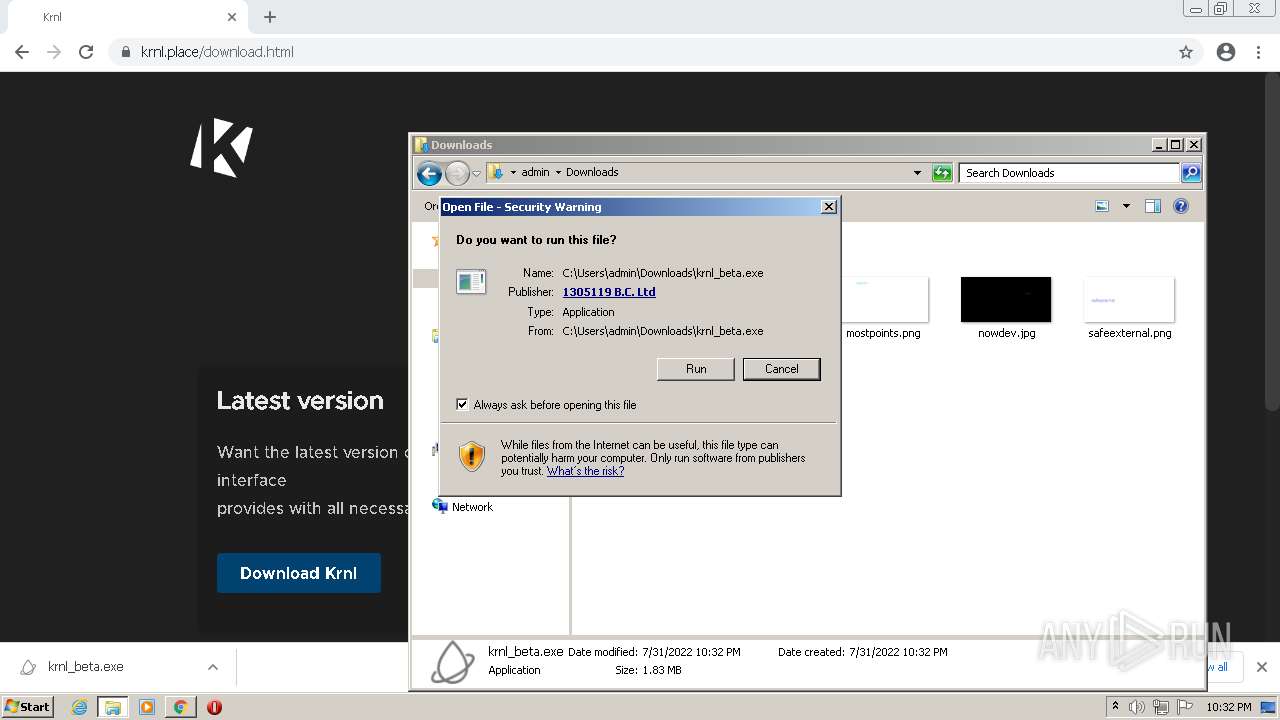Open Explorer help icon
The height and width of the screenshot is (720, 1280).
[1181, 206]
